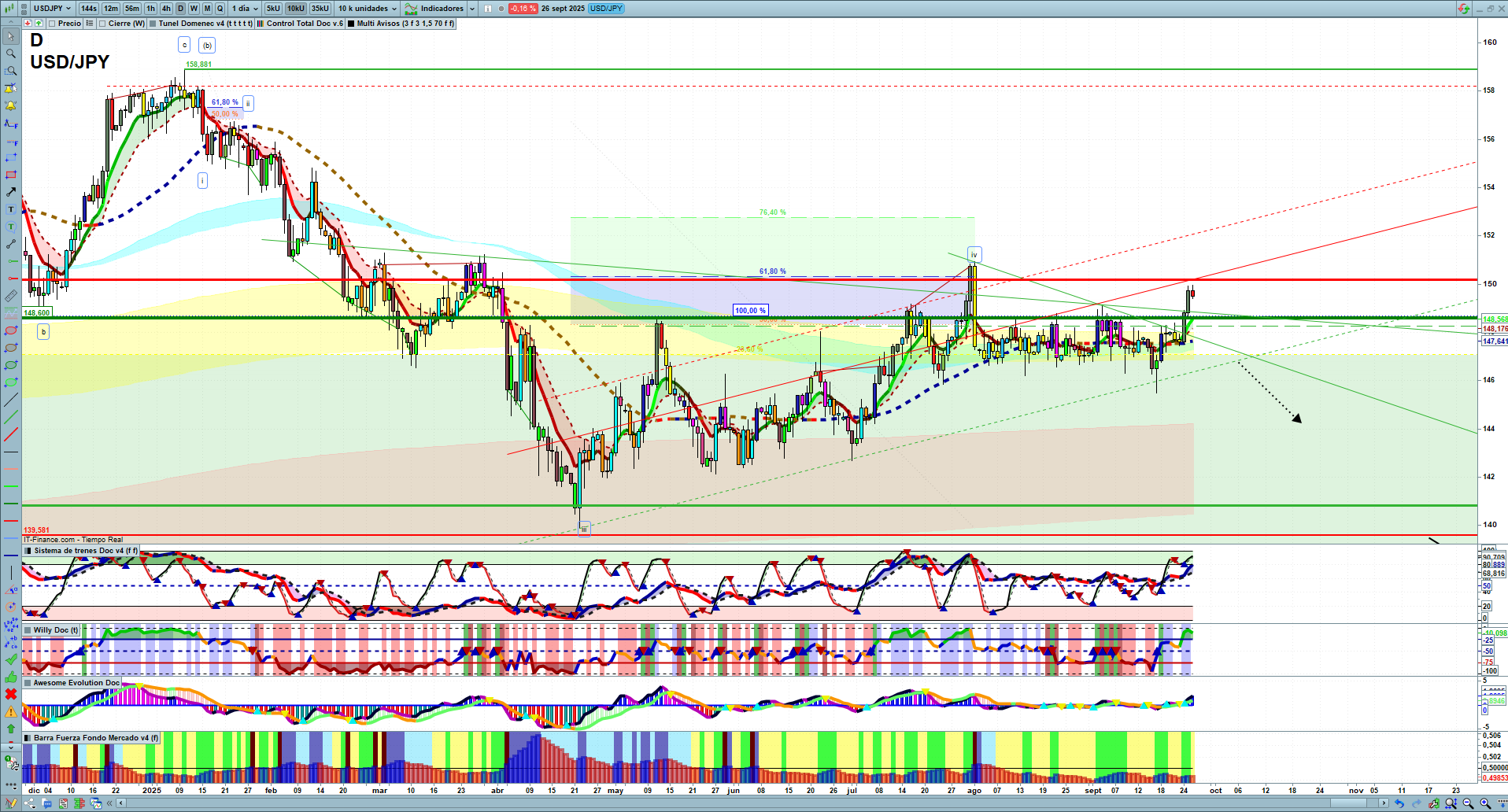This screenshot has height=812, width=1508.
Task: Switch to the weekly W timeframe
Action: [194, 9]
